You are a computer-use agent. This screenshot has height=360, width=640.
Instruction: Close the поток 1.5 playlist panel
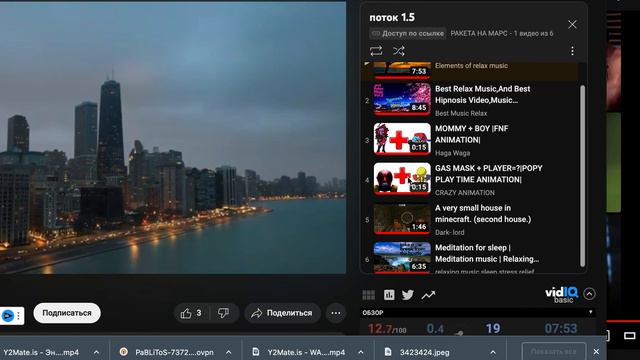572,24
